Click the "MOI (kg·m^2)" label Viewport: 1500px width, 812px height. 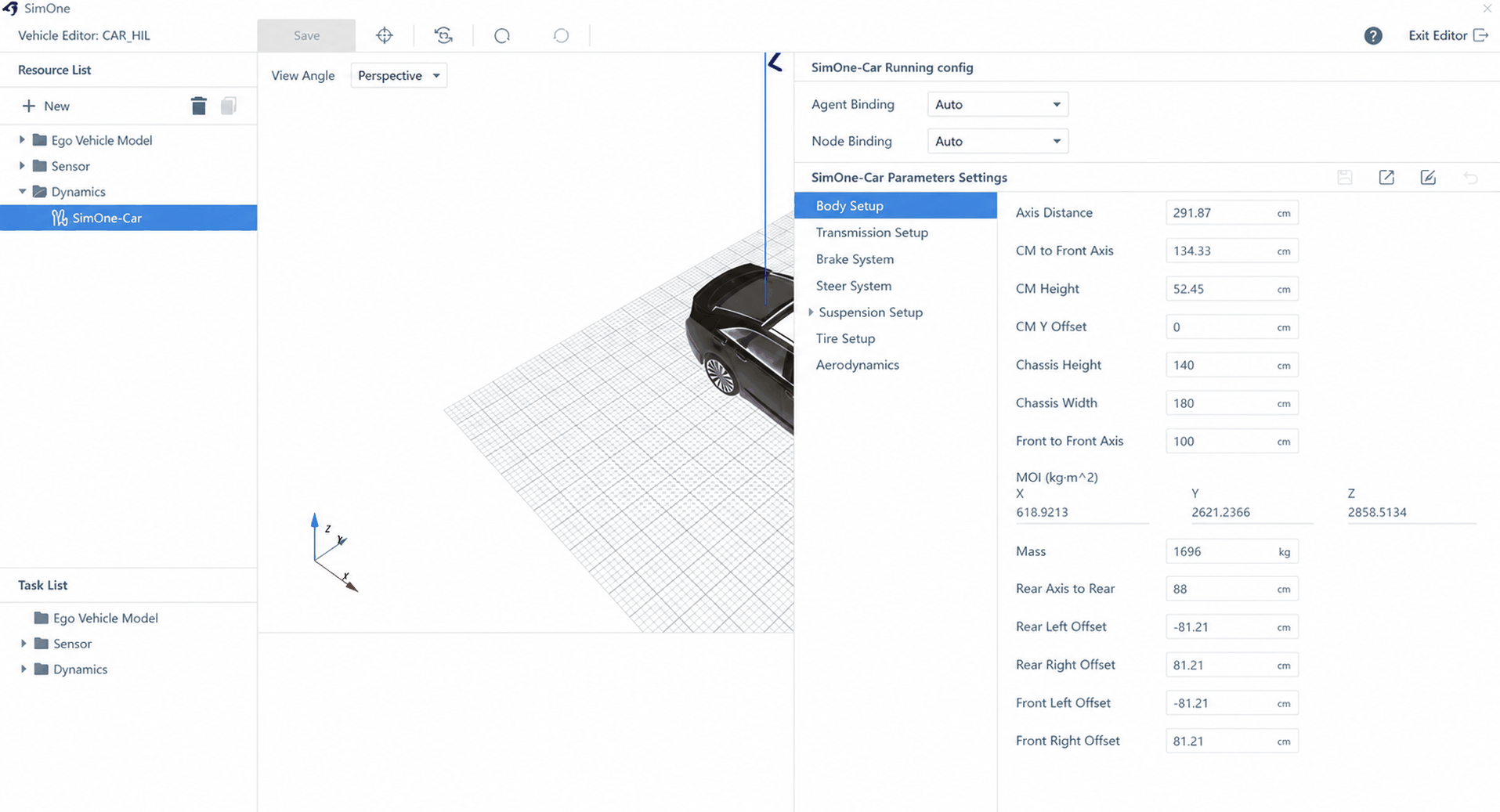point(1057,477)
